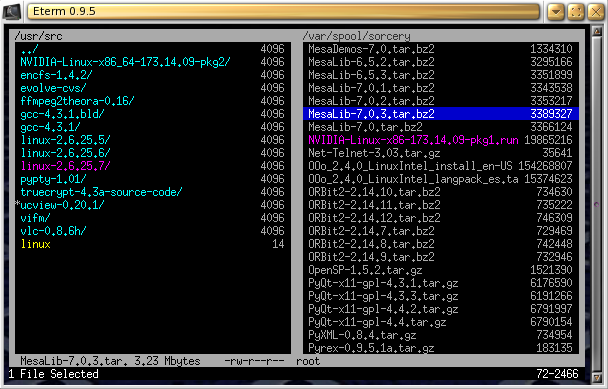
Task: Click the 1 File Selected message
Action: [53, 374]
